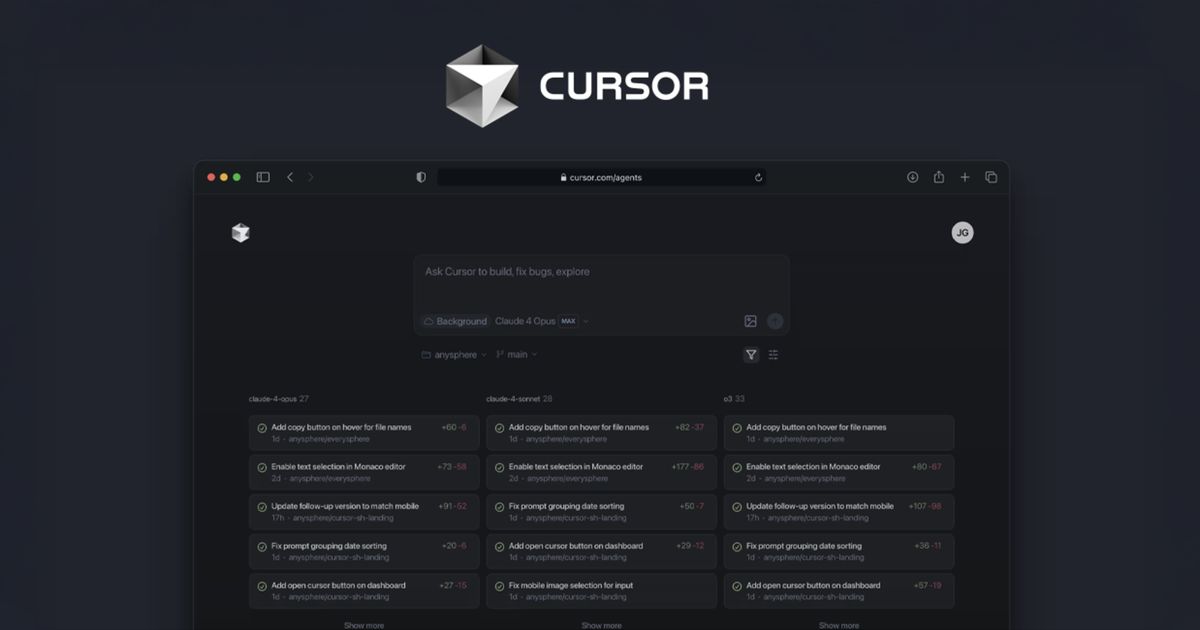The height and width of the screenshot is (630, 1200).
Task: Open claude-4-sonnet task Fix mobile image selection
Action: pos(601,591)
